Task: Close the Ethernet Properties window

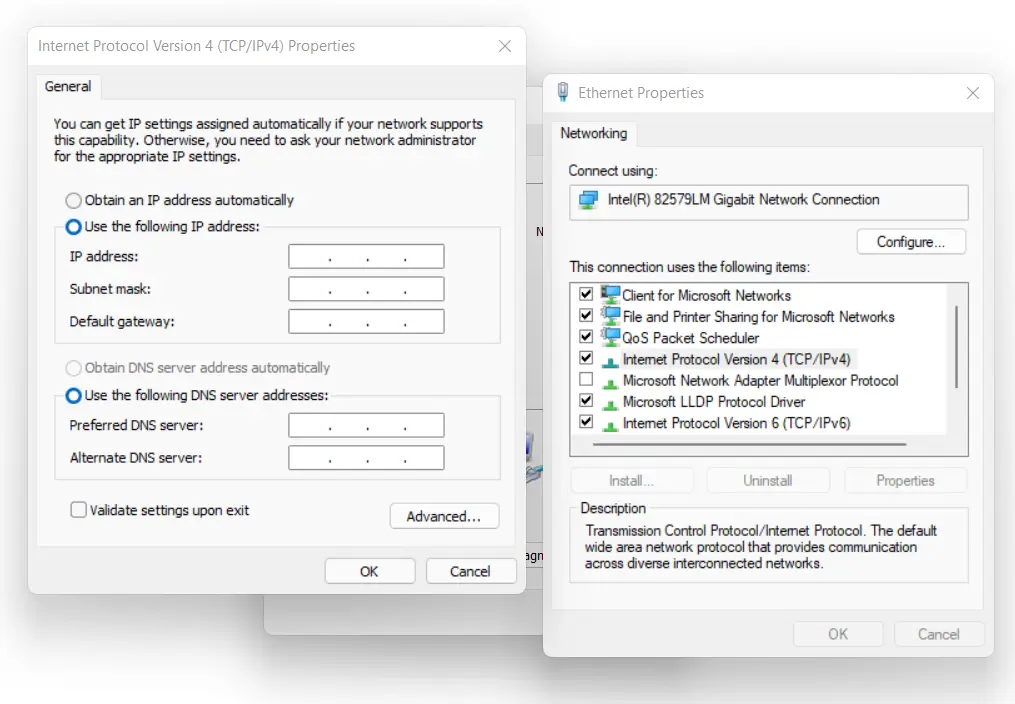Action: (x=972, y=93)
